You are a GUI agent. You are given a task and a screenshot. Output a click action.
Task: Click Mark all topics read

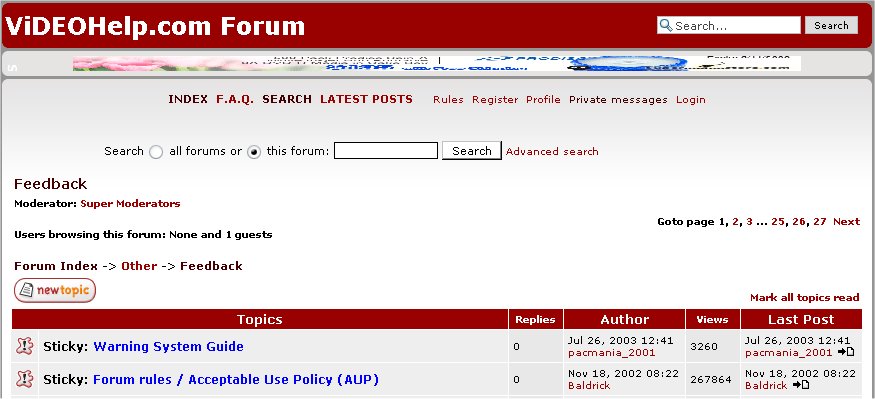click(804, 297)
